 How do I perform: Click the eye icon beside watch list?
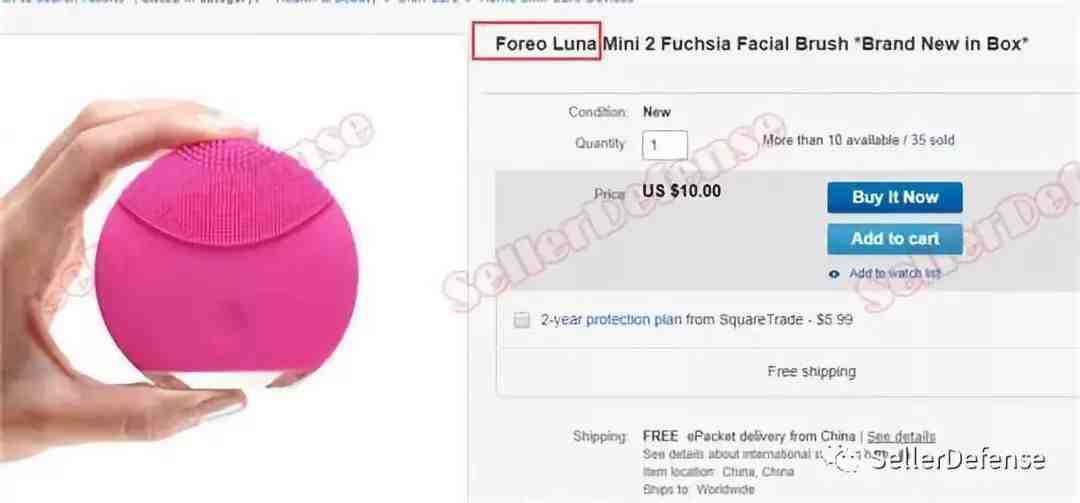click(834, 274)
